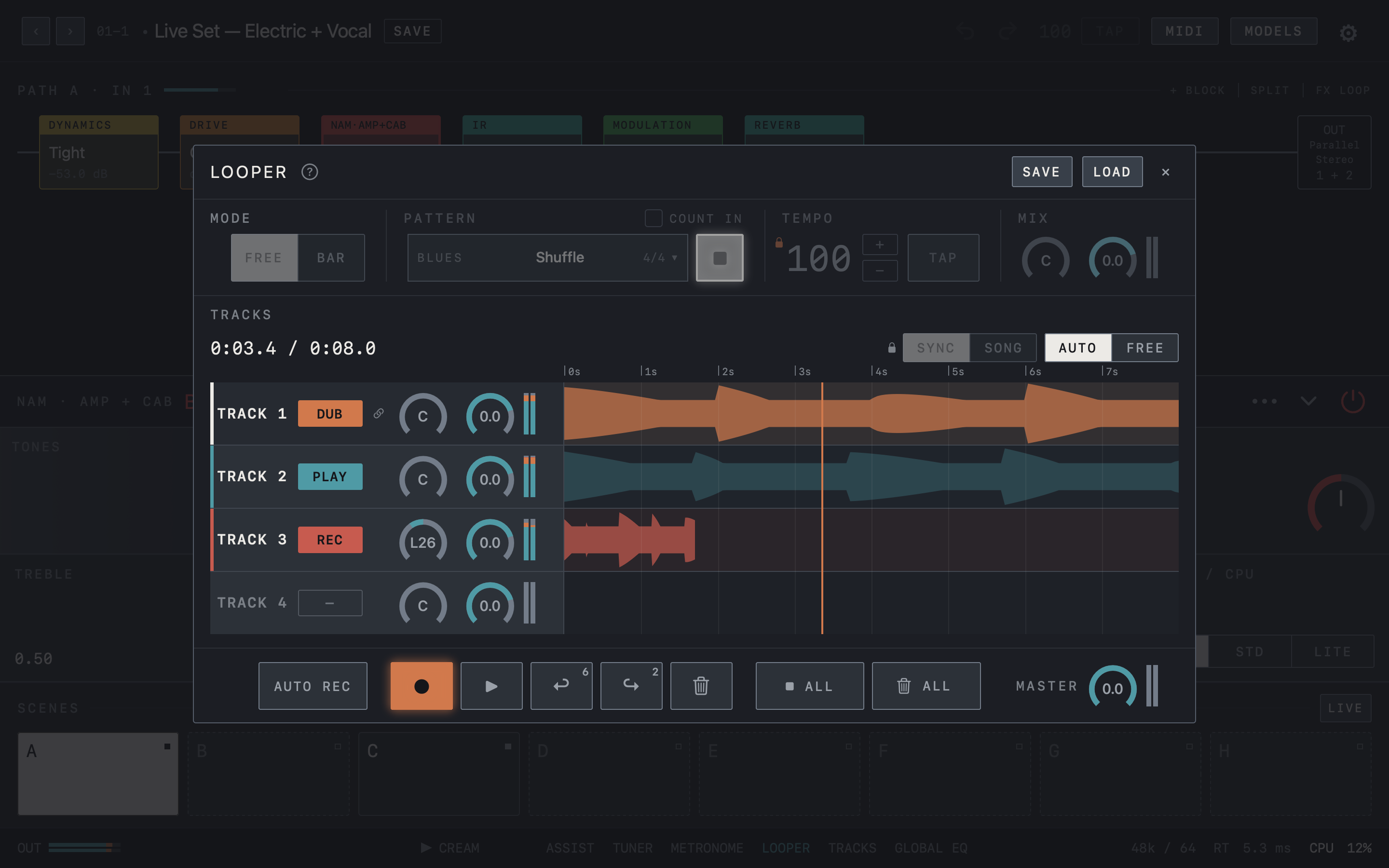Stop all tracks
The image size is (1389, 868).
(810, 686)
